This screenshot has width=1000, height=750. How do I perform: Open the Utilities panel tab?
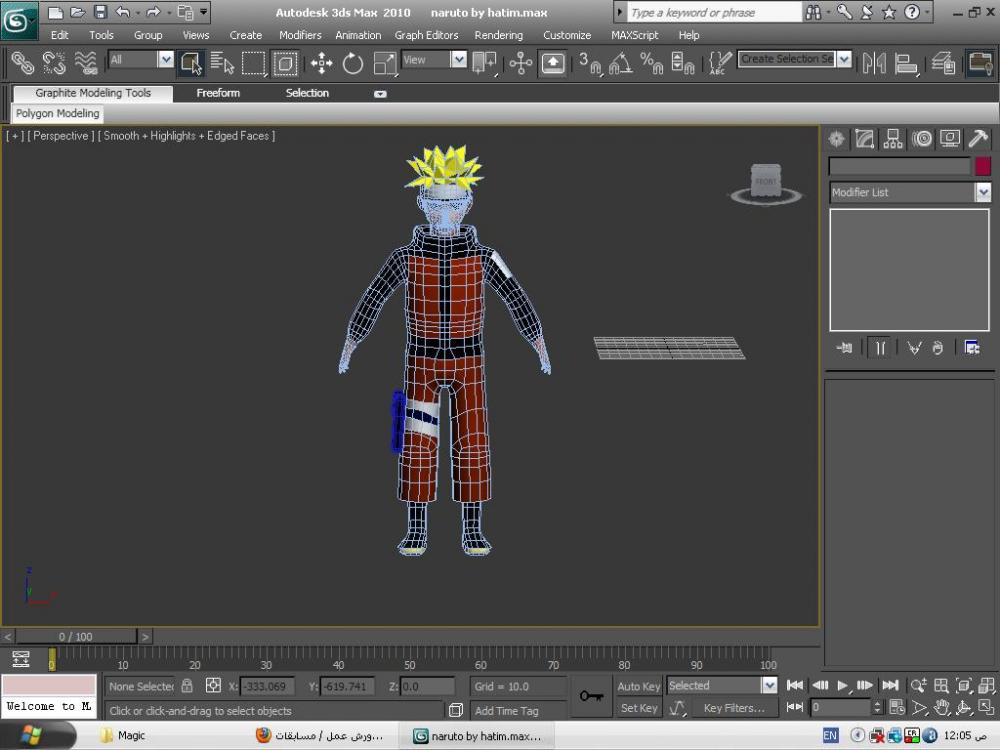[978, 138]
